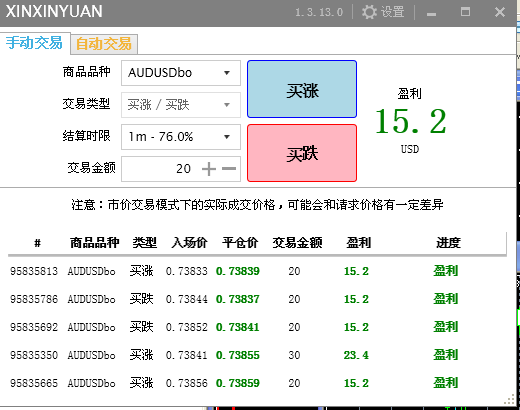Sort table by 盈利 column header
The height and width of the screenshot is (410, 520).
359,242
